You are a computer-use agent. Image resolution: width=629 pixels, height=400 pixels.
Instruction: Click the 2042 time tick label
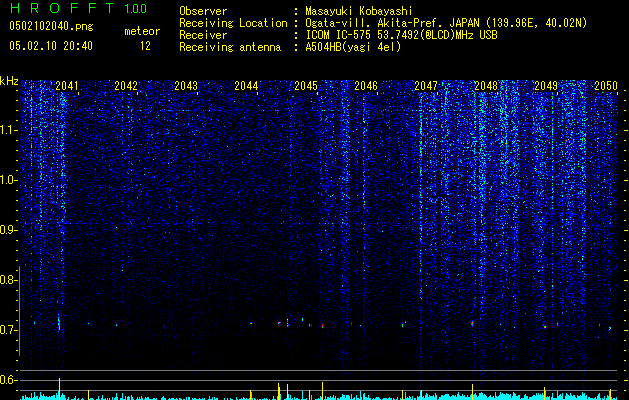(126, 86)
